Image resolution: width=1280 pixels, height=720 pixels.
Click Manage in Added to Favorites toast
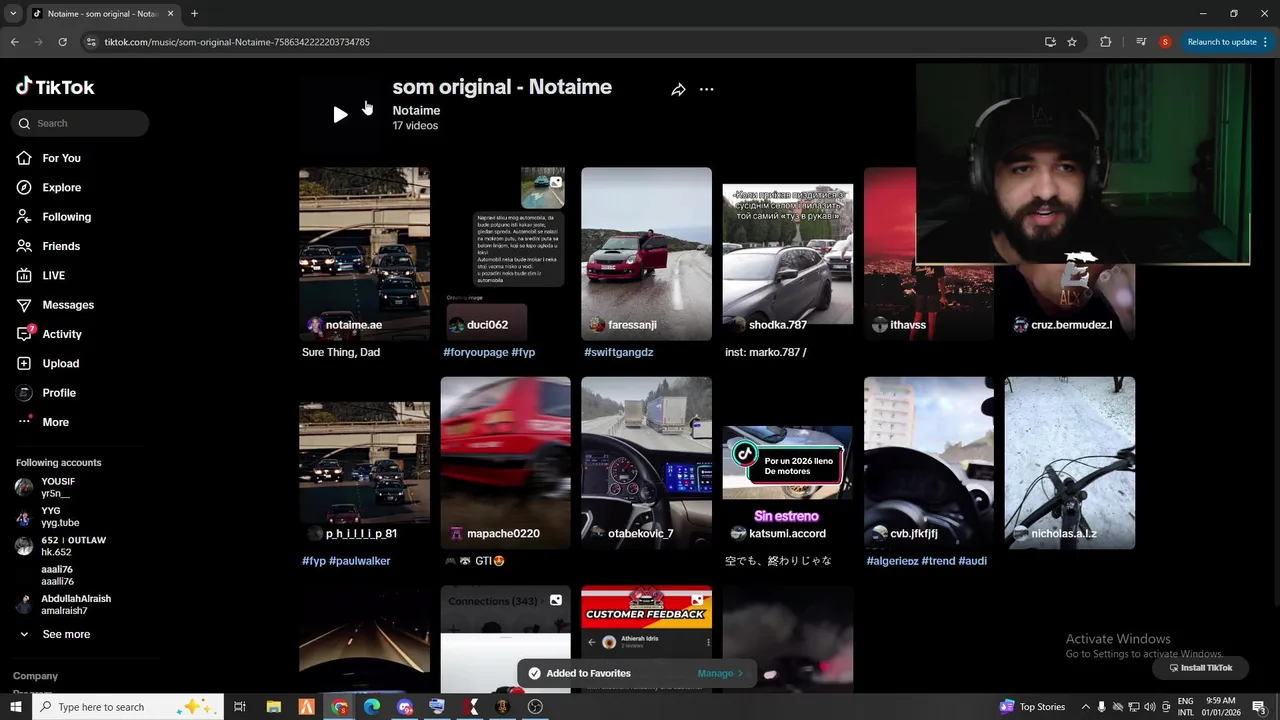pos(720,673)
